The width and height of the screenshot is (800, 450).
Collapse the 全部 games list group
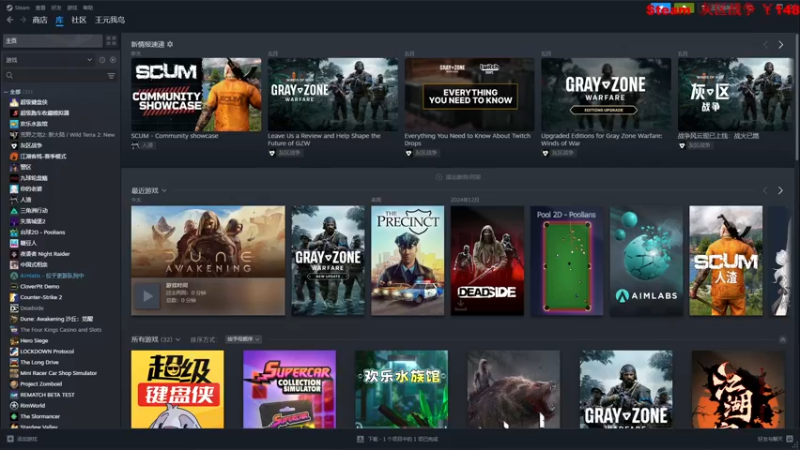click(x=6, y=92)
